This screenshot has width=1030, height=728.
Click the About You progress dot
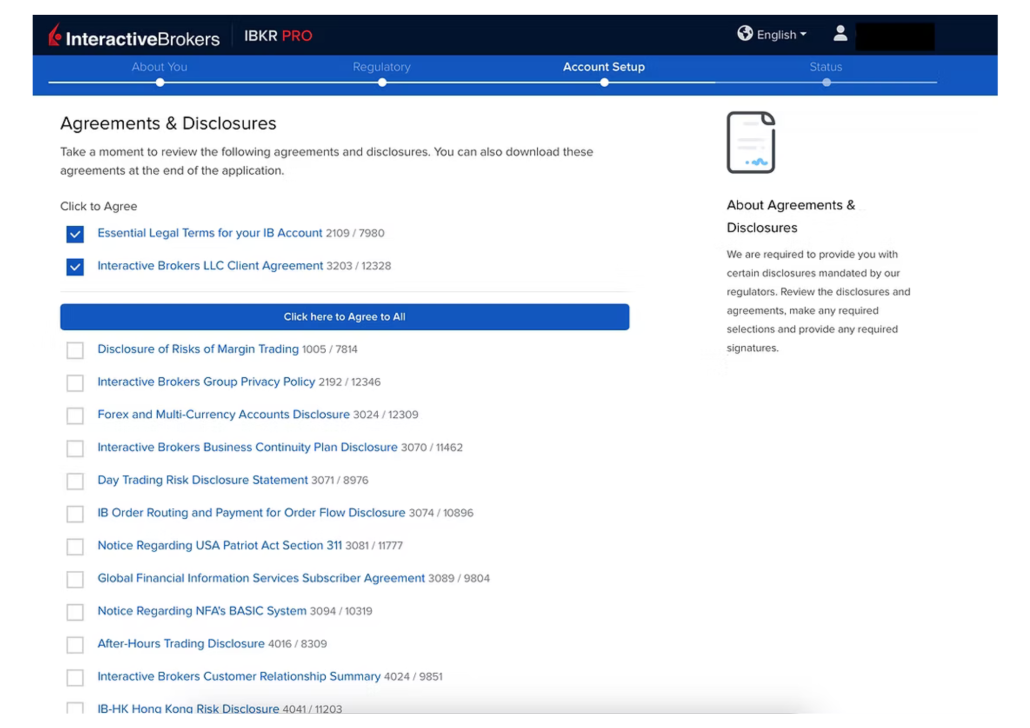pos(160,83)
